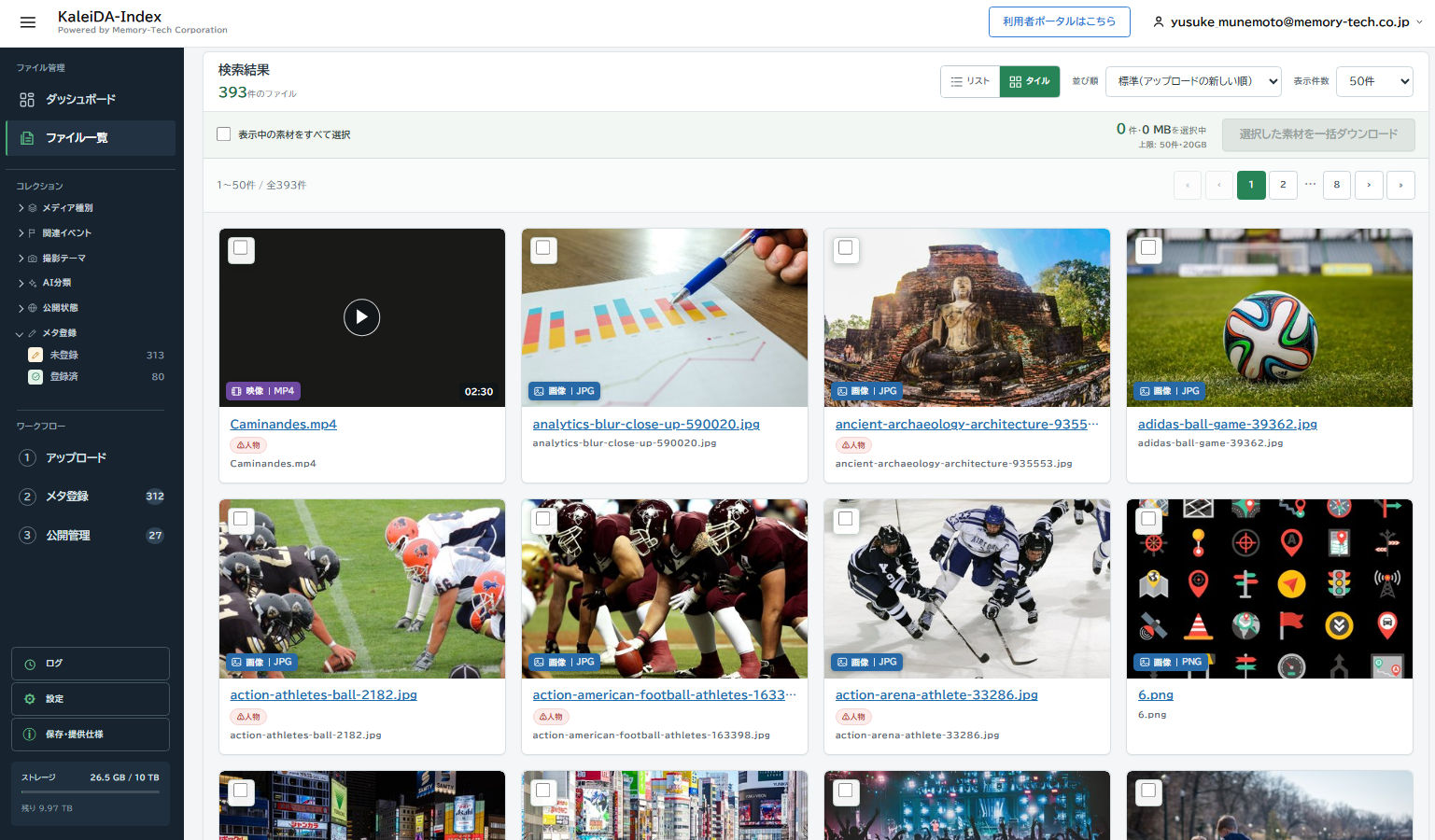Click the 未登録 pencil icon

(35, 355)
